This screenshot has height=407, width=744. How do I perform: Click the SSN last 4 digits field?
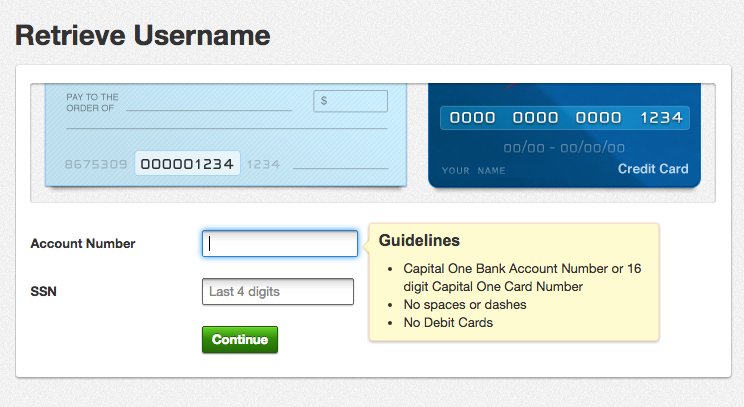pyautogui.click(x=278, y=291)
